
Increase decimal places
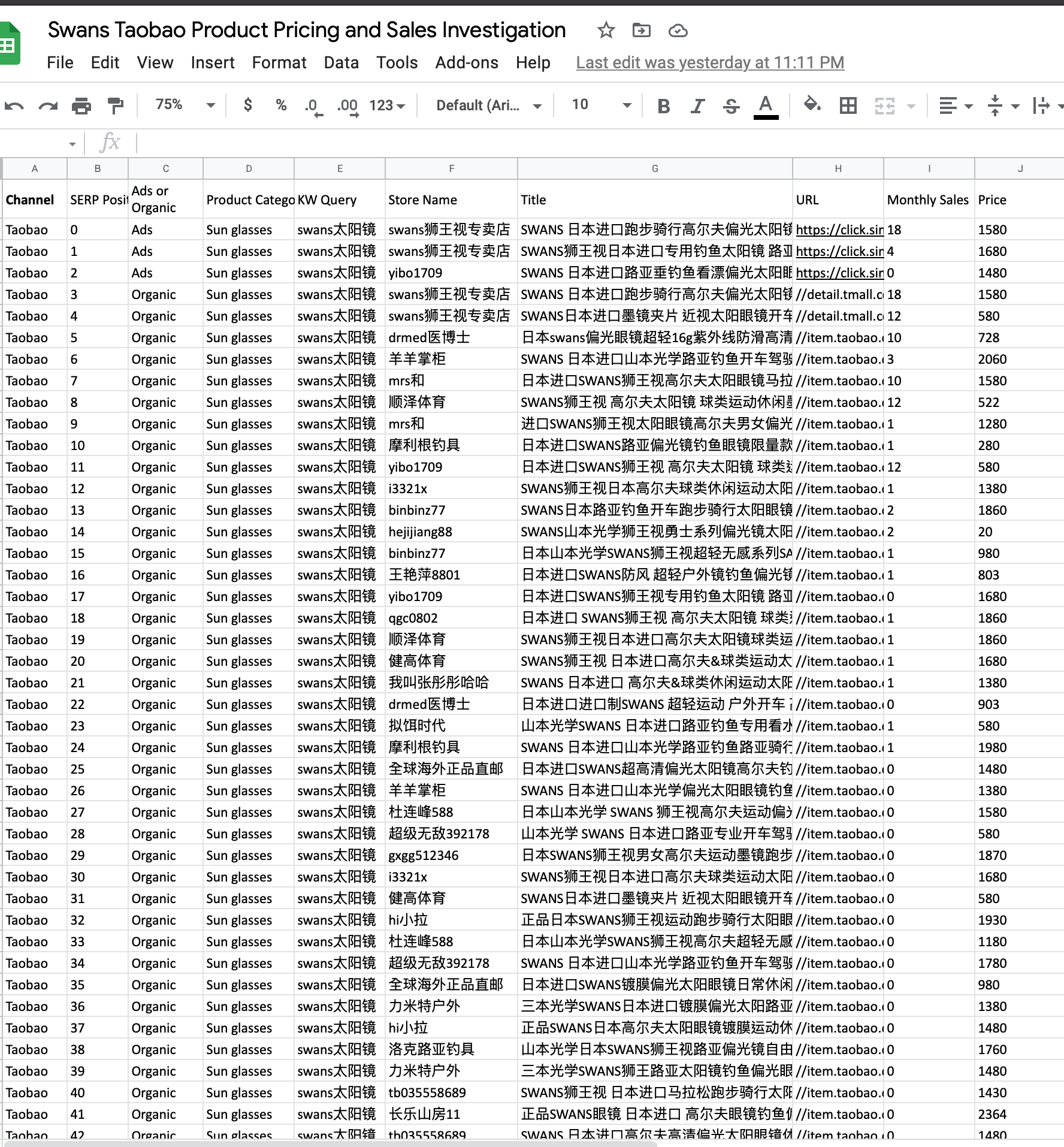coord(348,107)
